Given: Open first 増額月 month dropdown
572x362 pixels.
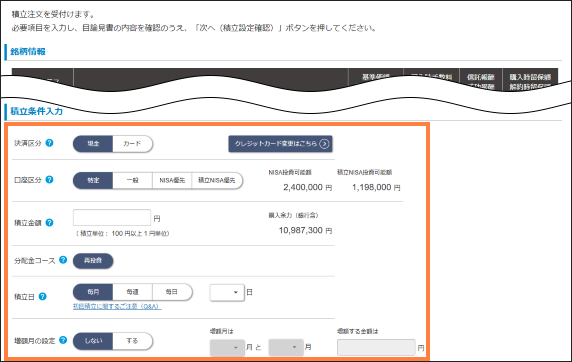Looking at the screenshot, I should coord(227,347).
